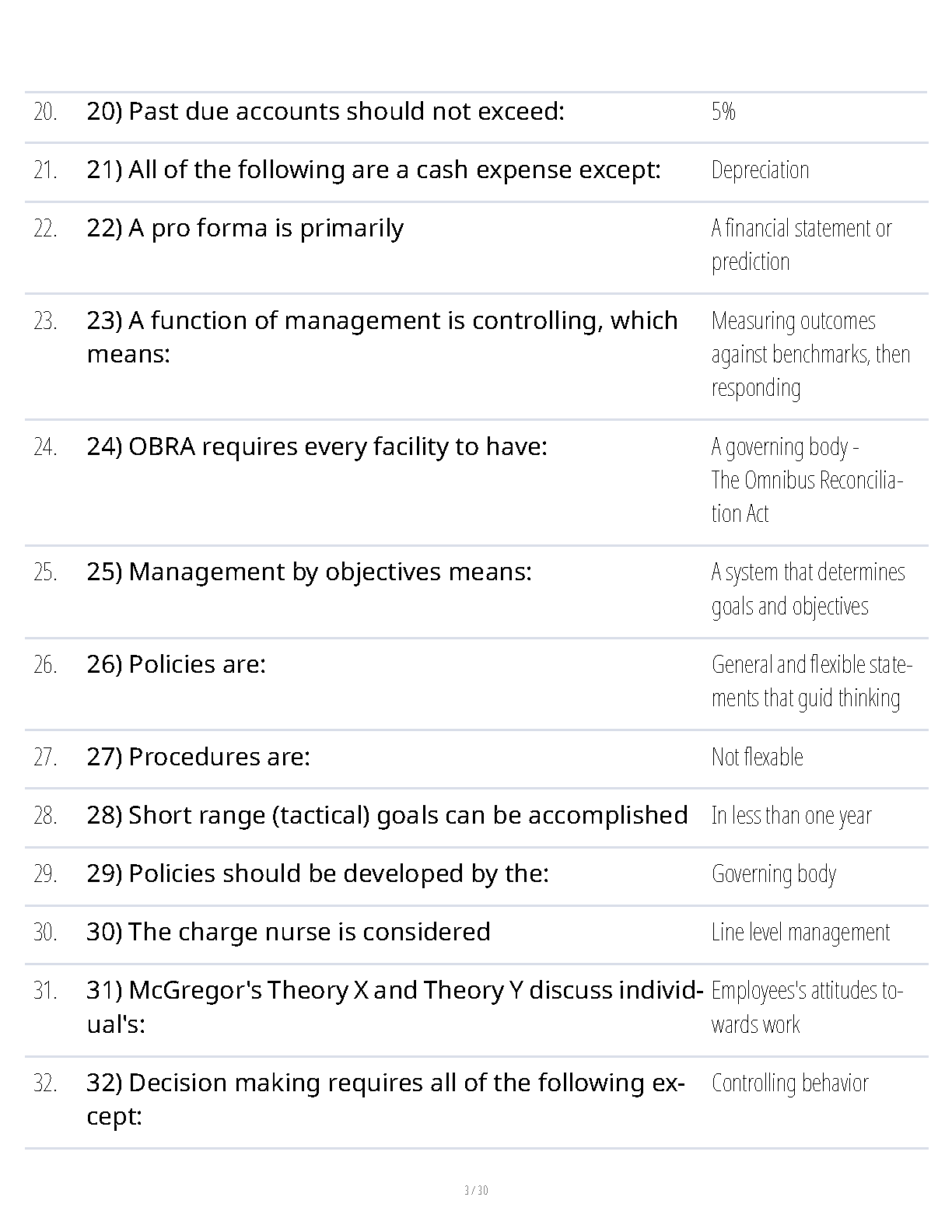Click the "Depreciation" answer text
The height and width of the screenshot is (1232, 952).
pos(760,170)
